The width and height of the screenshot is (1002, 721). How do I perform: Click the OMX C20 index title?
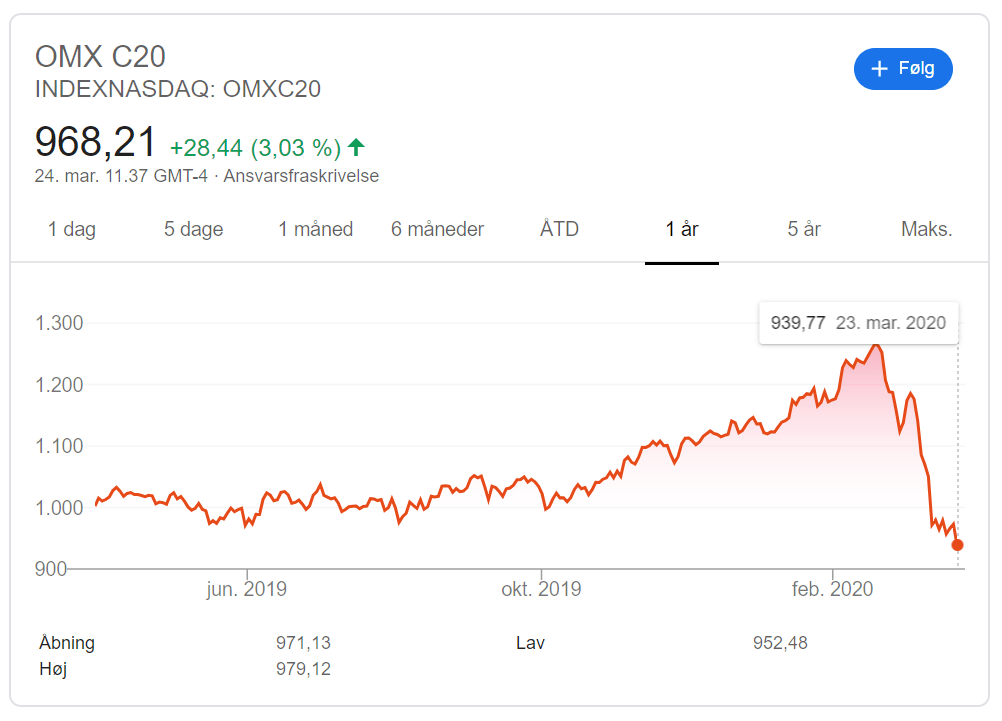pos(100,57)
